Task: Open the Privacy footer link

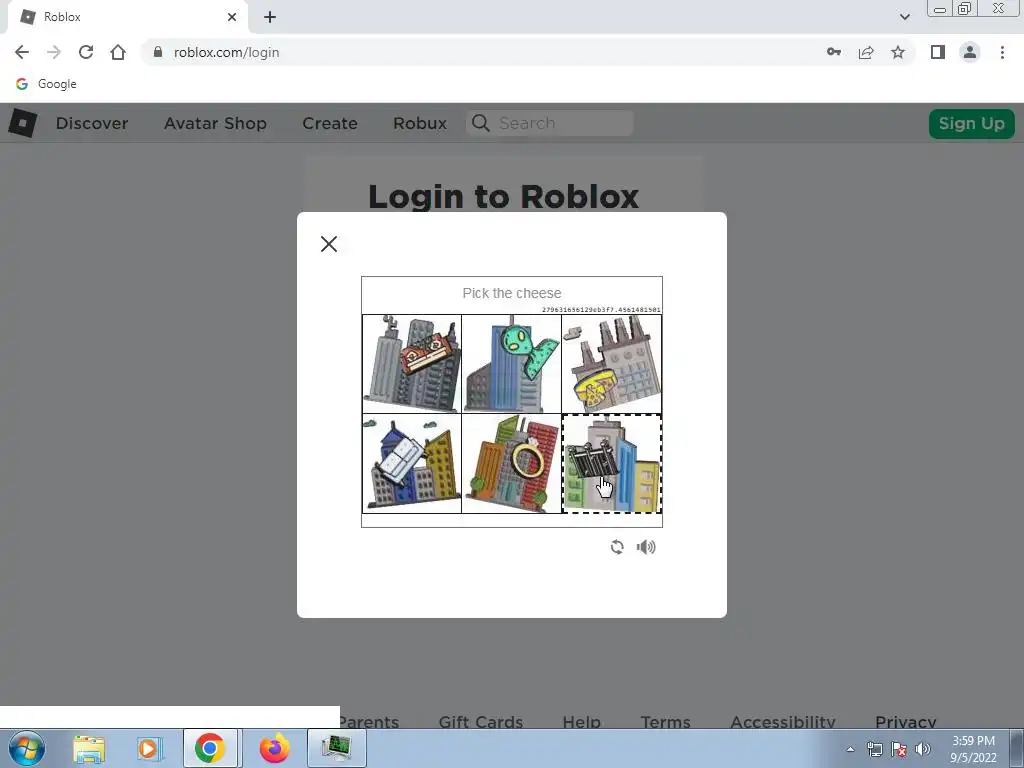Action: [905, 721]
